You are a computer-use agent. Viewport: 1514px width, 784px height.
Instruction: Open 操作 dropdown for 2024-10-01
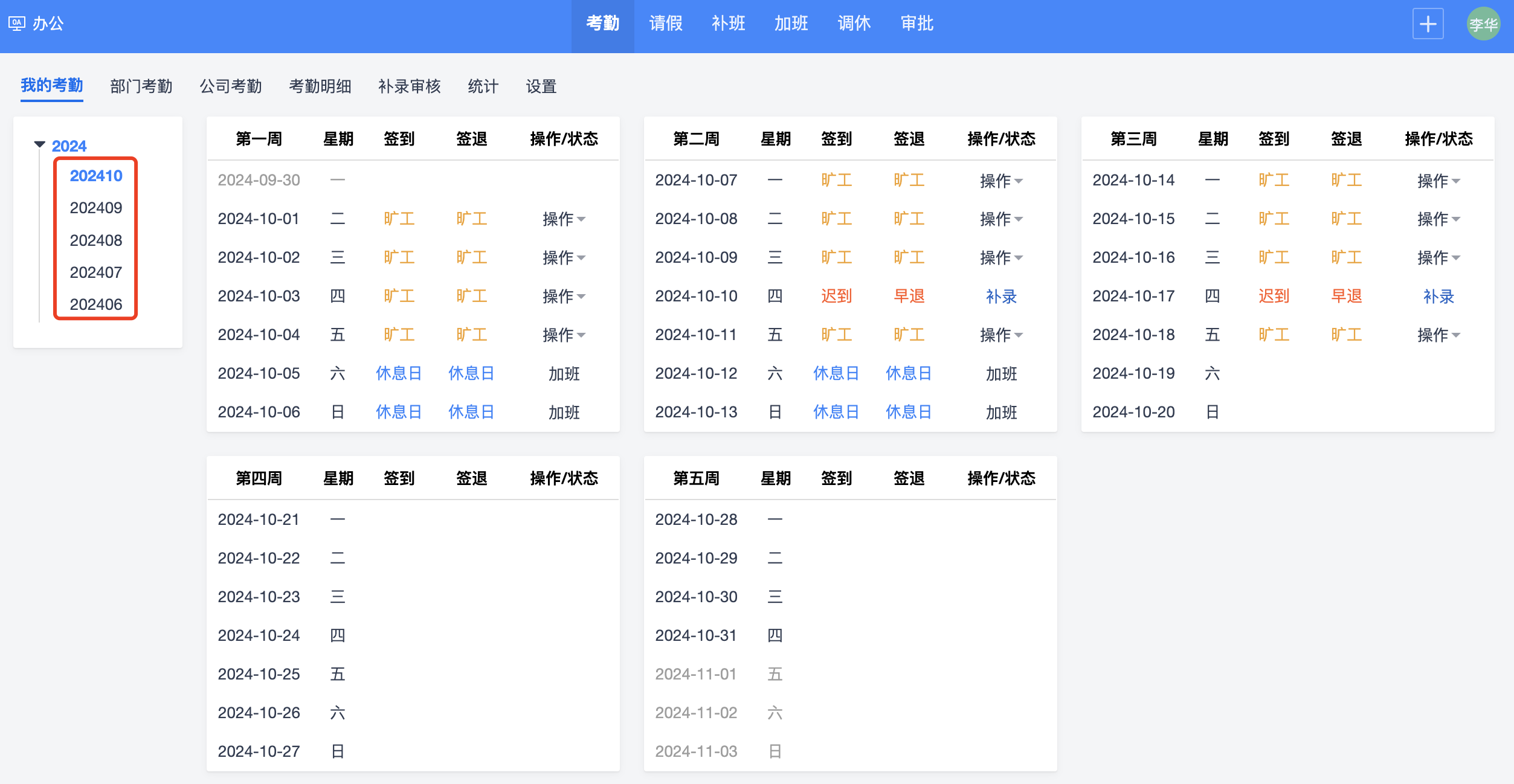pos(564,219)
